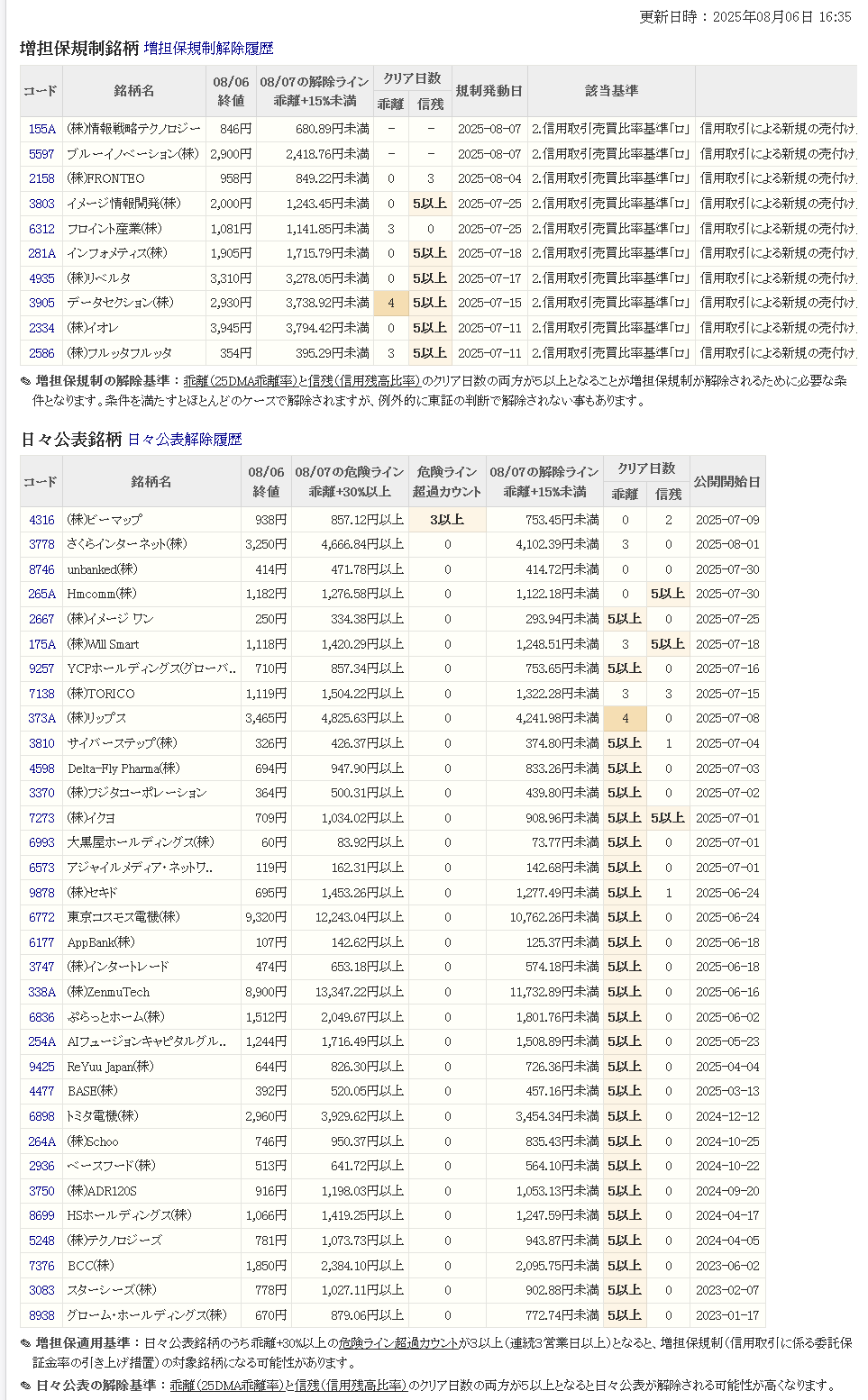This screenshot has height=1400, width=868.
Task: Click the 3以上 danger count for ビーマップ
Action: 447,520
